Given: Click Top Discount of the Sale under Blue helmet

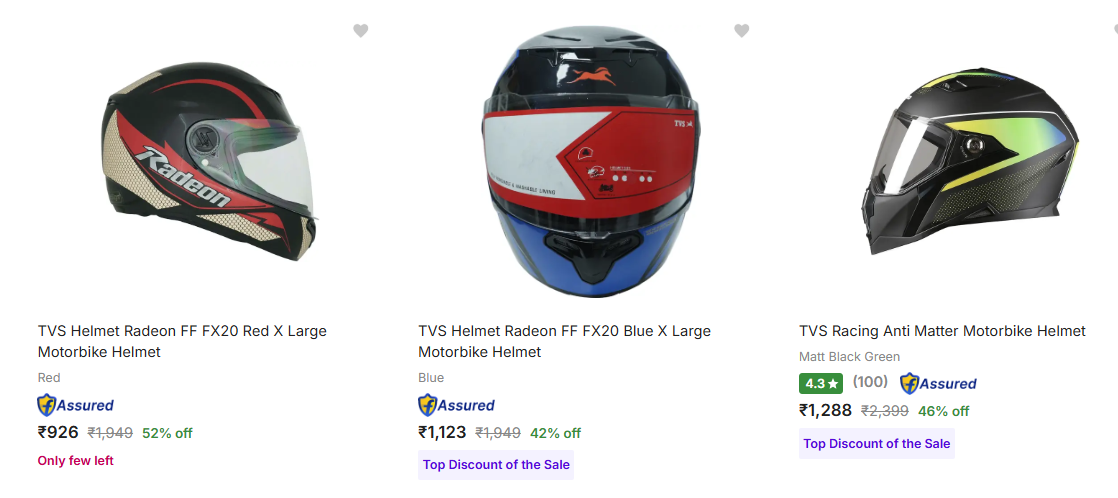Looking at the screenshot, I should 496,464.
